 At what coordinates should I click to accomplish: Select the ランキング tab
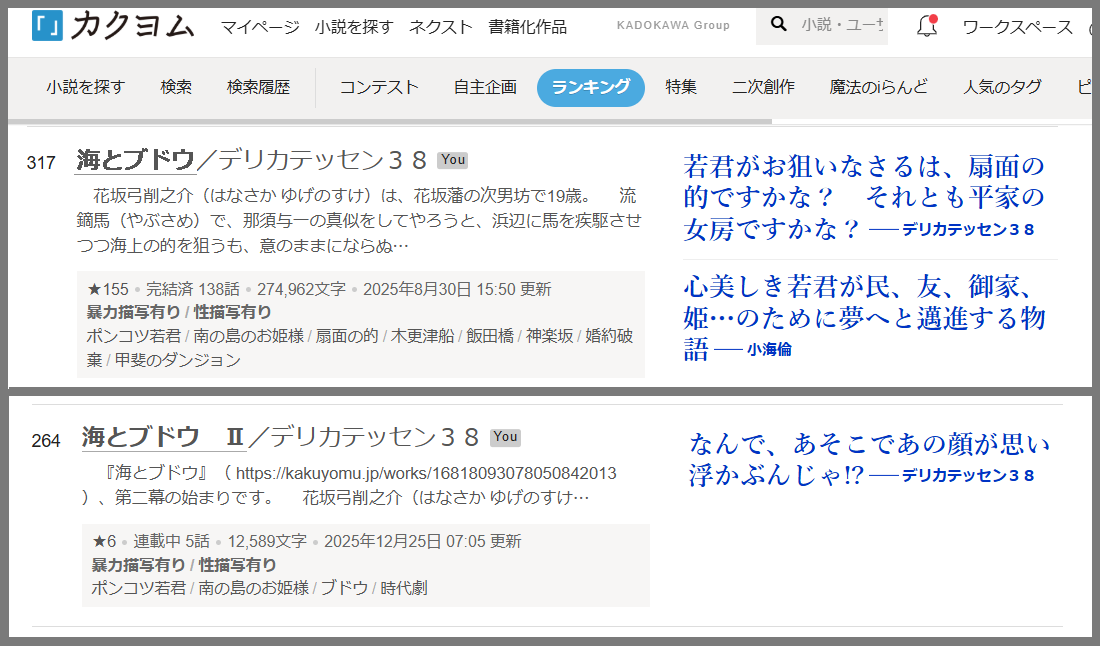coord(590,87)
